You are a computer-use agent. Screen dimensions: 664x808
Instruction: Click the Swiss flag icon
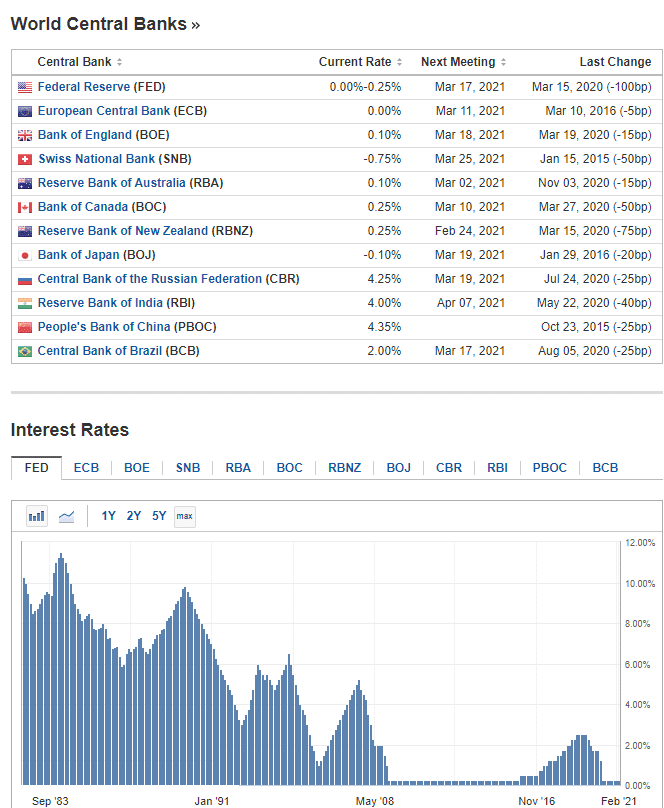[x=25, y=160]
